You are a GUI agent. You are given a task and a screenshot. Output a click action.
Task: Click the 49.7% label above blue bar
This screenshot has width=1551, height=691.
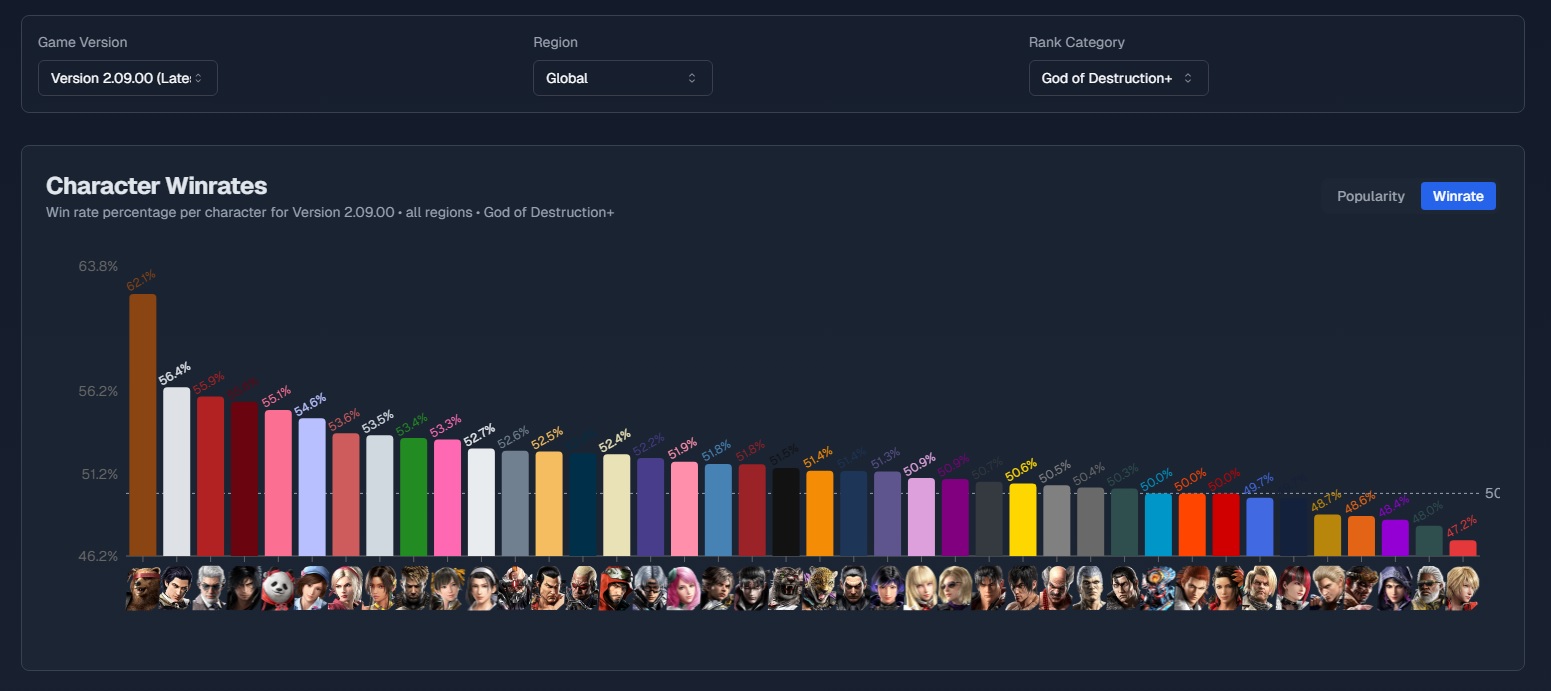pyautogui.click(x=1258, y=484)
